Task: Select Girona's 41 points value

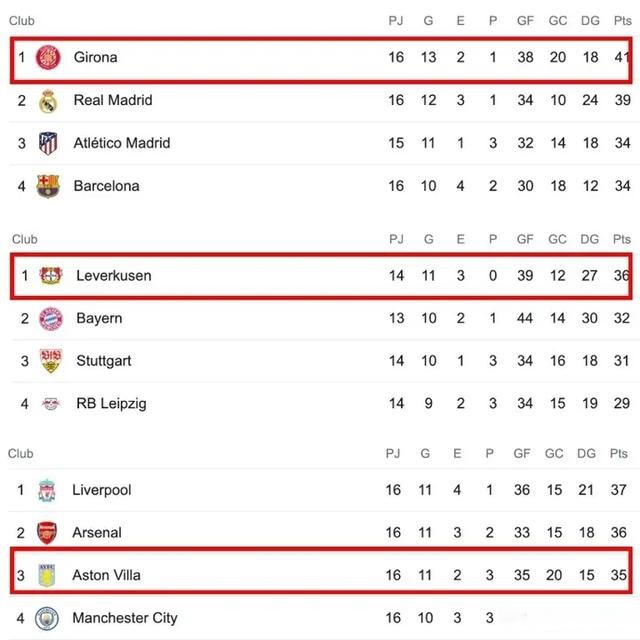Action: tap(622, 57)
